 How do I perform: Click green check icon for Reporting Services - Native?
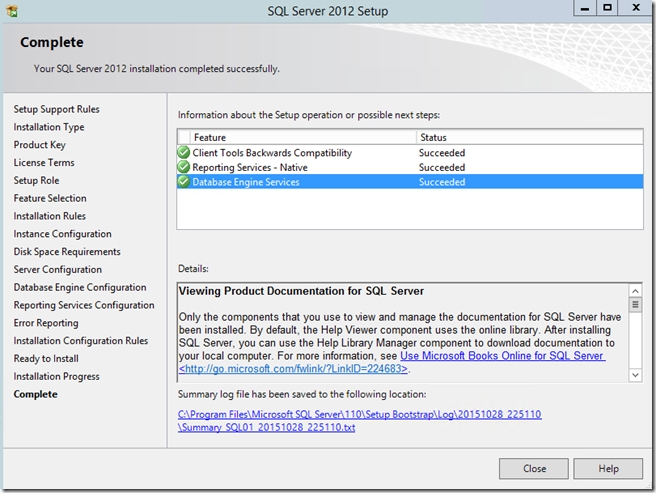click(184, 167)
